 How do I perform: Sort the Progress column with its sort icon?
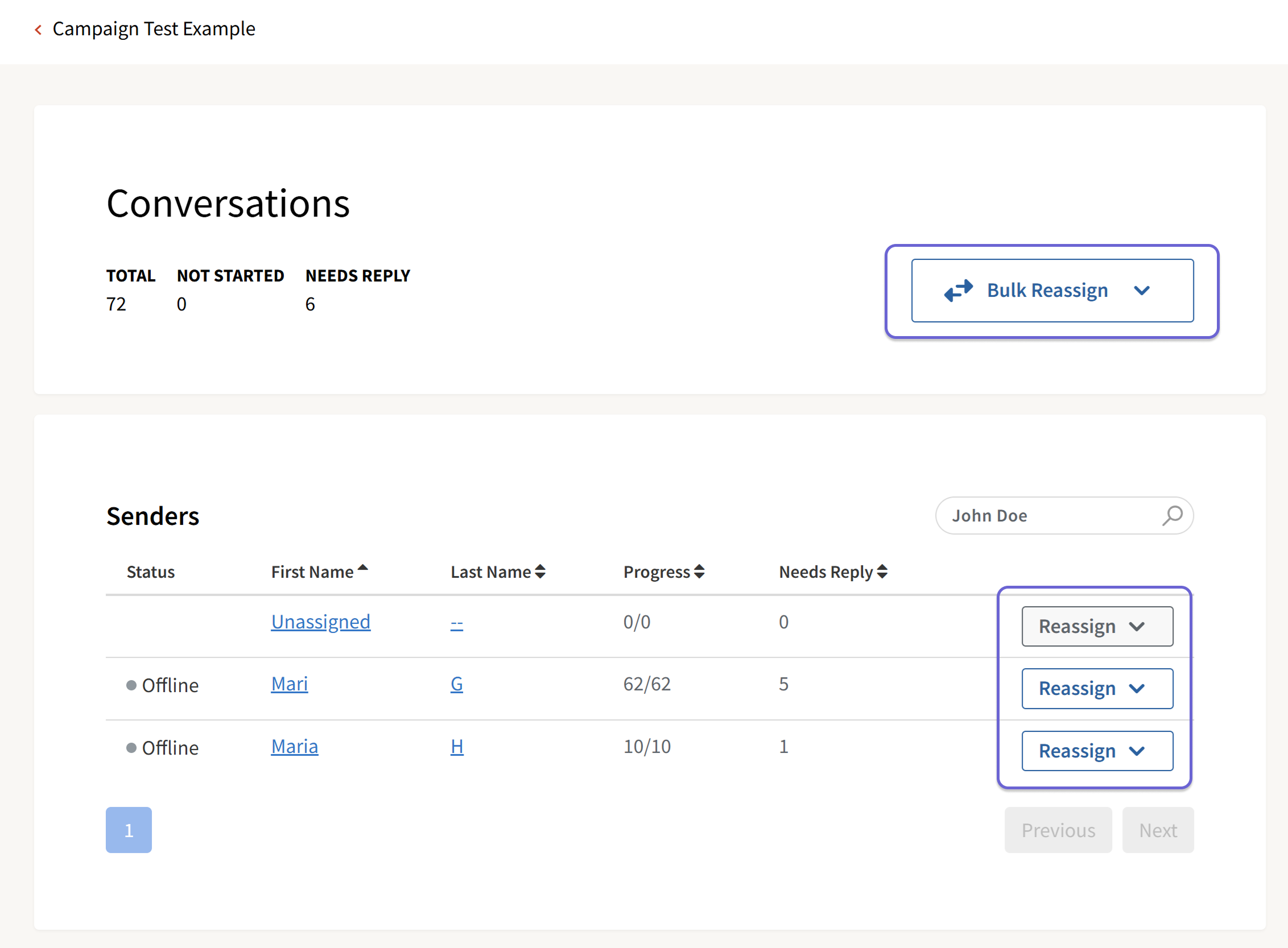tap(699, 571)
